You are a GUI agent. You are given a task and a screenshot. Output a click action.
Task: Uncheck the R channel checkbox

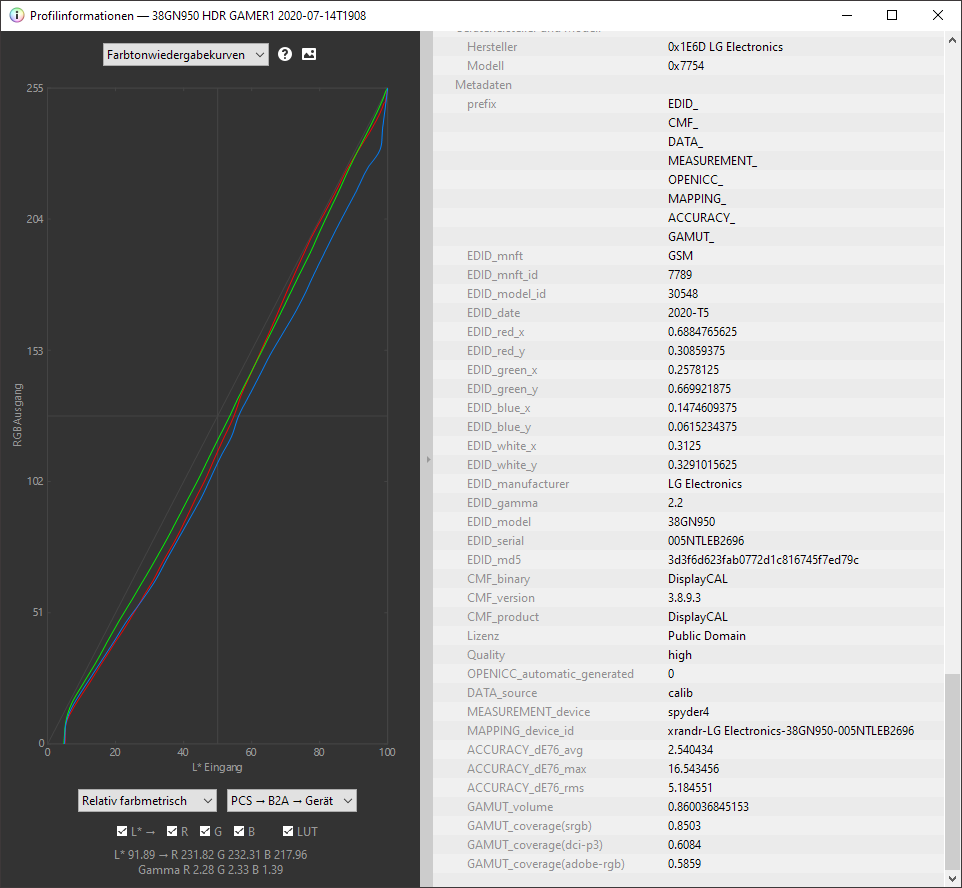pyautogui.click(x=172, y=832)
